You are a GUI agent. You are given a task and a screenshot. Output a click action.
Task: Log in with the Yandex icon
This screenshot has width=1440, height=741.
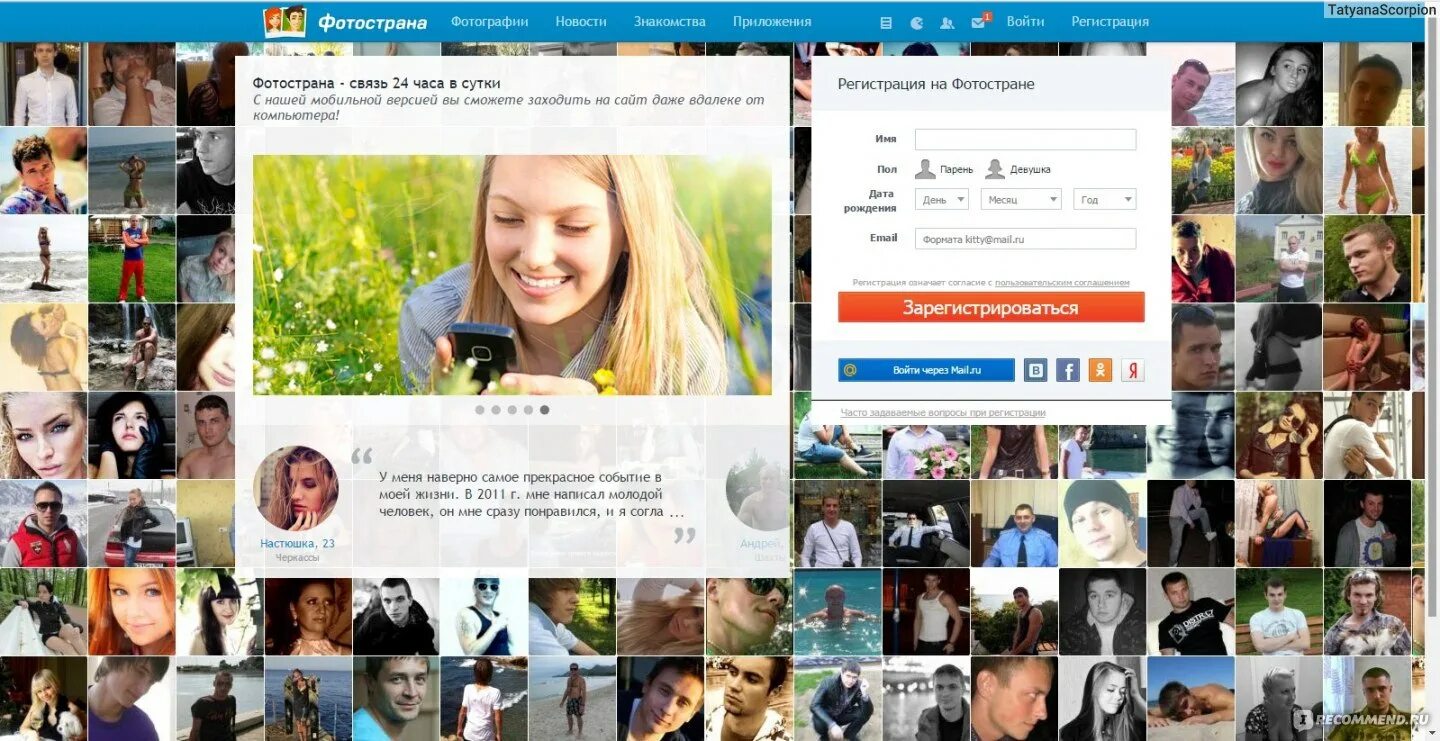(x=1132, y=371)
